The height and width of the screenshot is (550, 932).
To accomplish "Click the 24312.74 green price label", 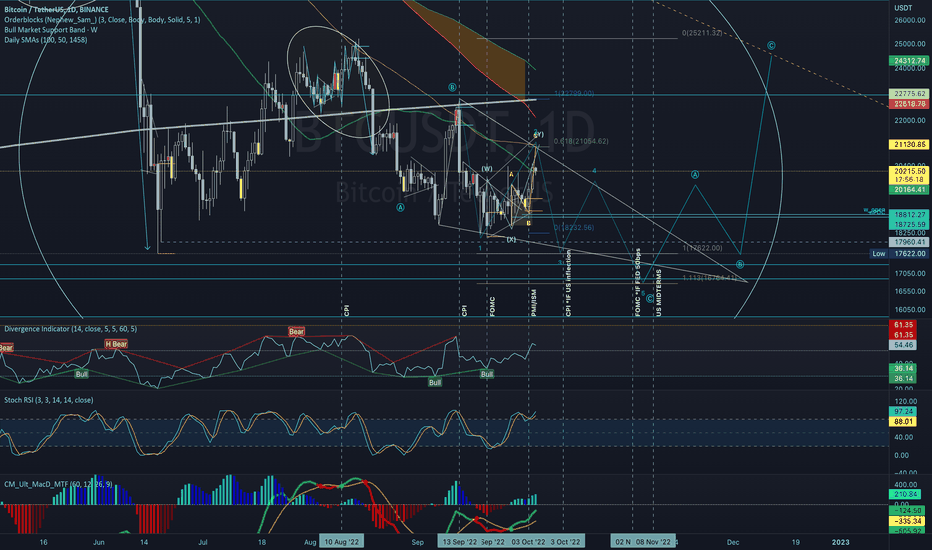I will click(x=909, y=61).
